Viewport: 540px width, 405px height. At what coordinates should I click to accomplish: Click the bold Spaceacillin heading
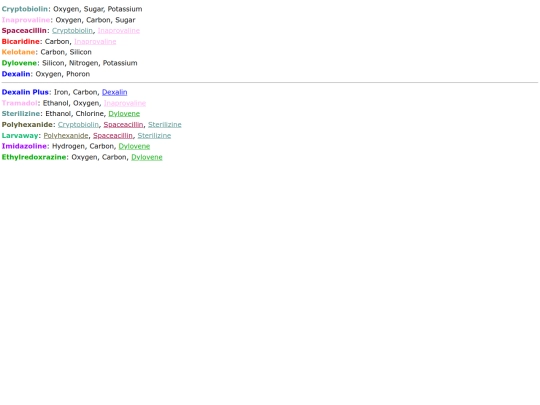coord(24,31)
